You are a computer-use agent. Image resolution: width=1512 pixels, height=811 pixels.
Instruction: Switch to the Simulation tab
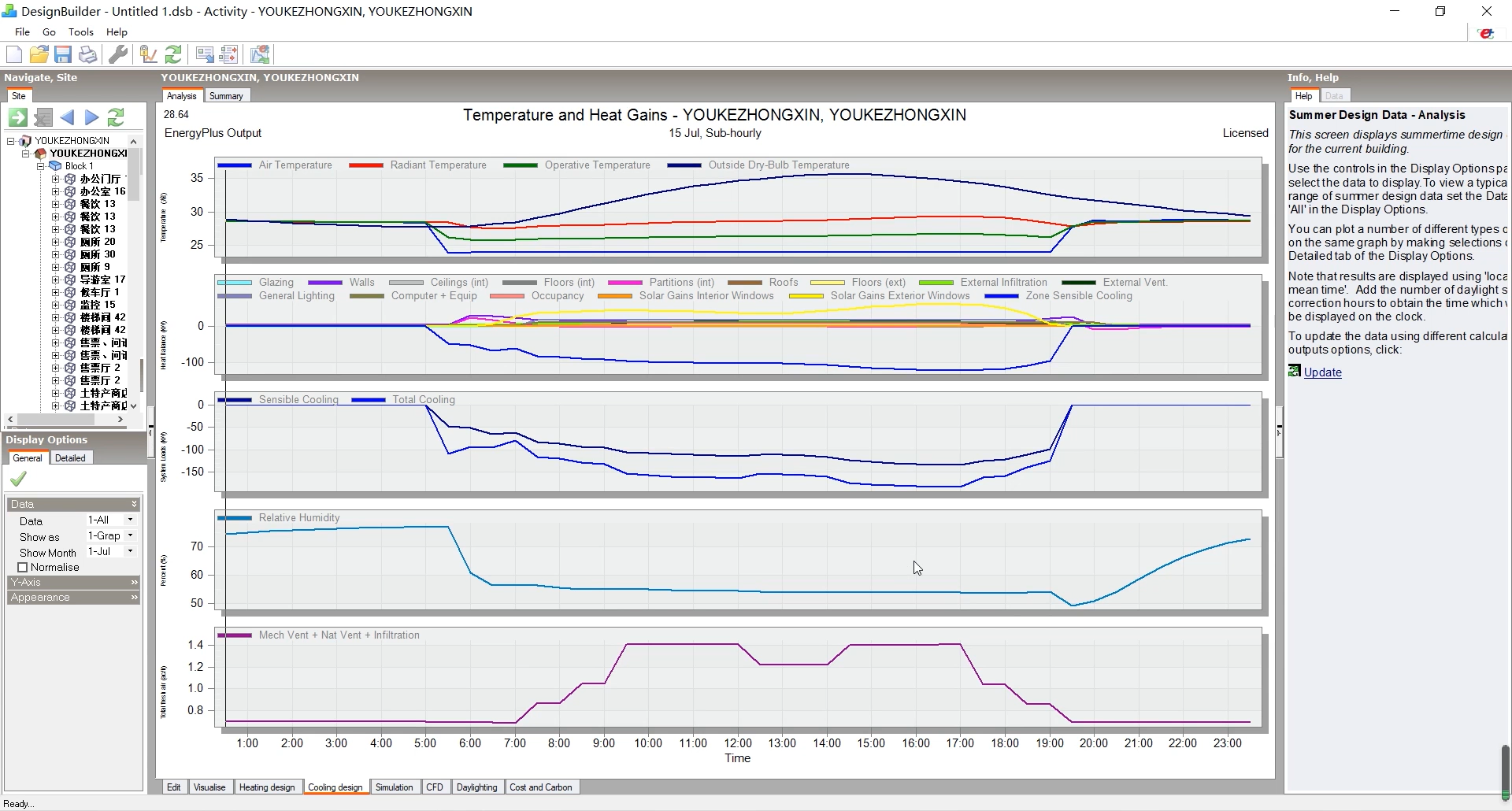point(394,787)
